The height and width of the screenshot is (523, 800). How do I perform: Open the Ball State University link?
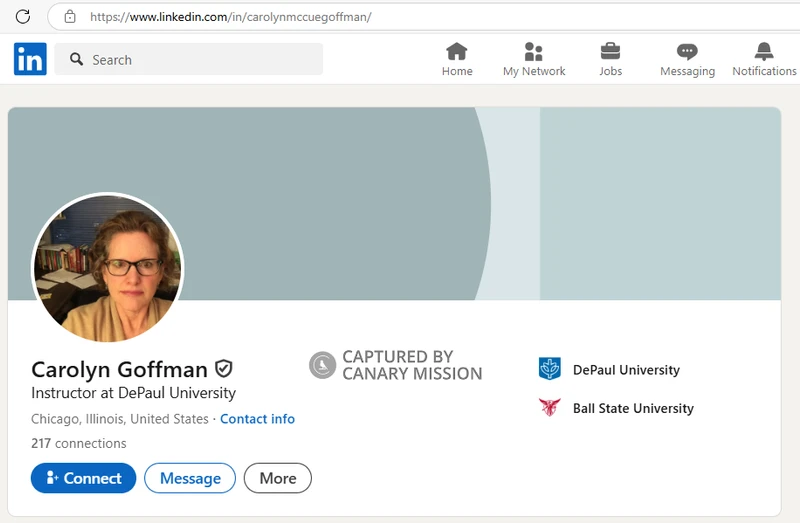point(633,408)
